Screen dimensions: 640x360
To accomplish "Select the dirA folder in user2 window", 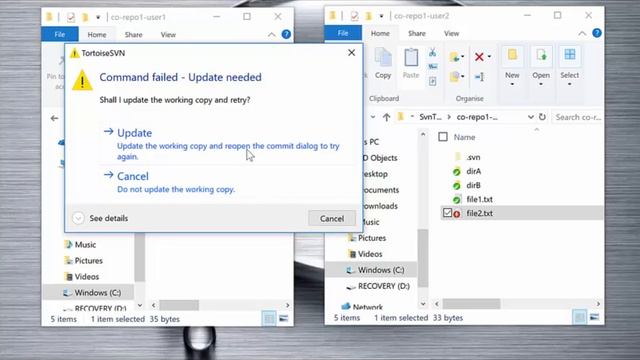I will (467, 171).
